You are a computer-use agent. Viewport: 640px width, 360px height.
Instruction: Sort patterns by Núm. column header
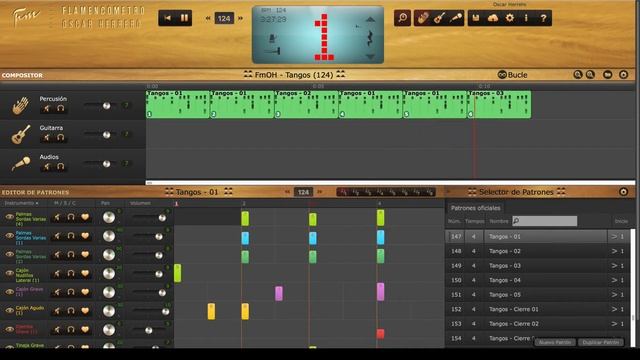click(454, 221)
